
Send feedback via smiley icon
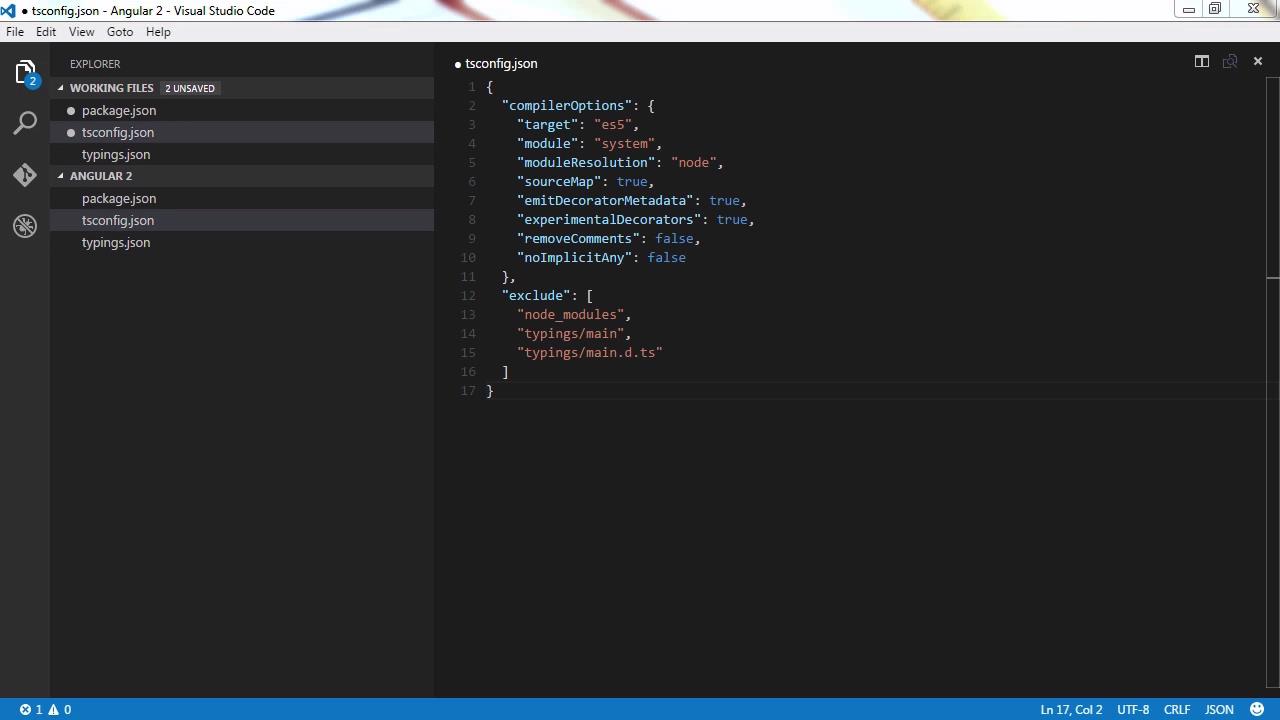(x=1257, y=709)
